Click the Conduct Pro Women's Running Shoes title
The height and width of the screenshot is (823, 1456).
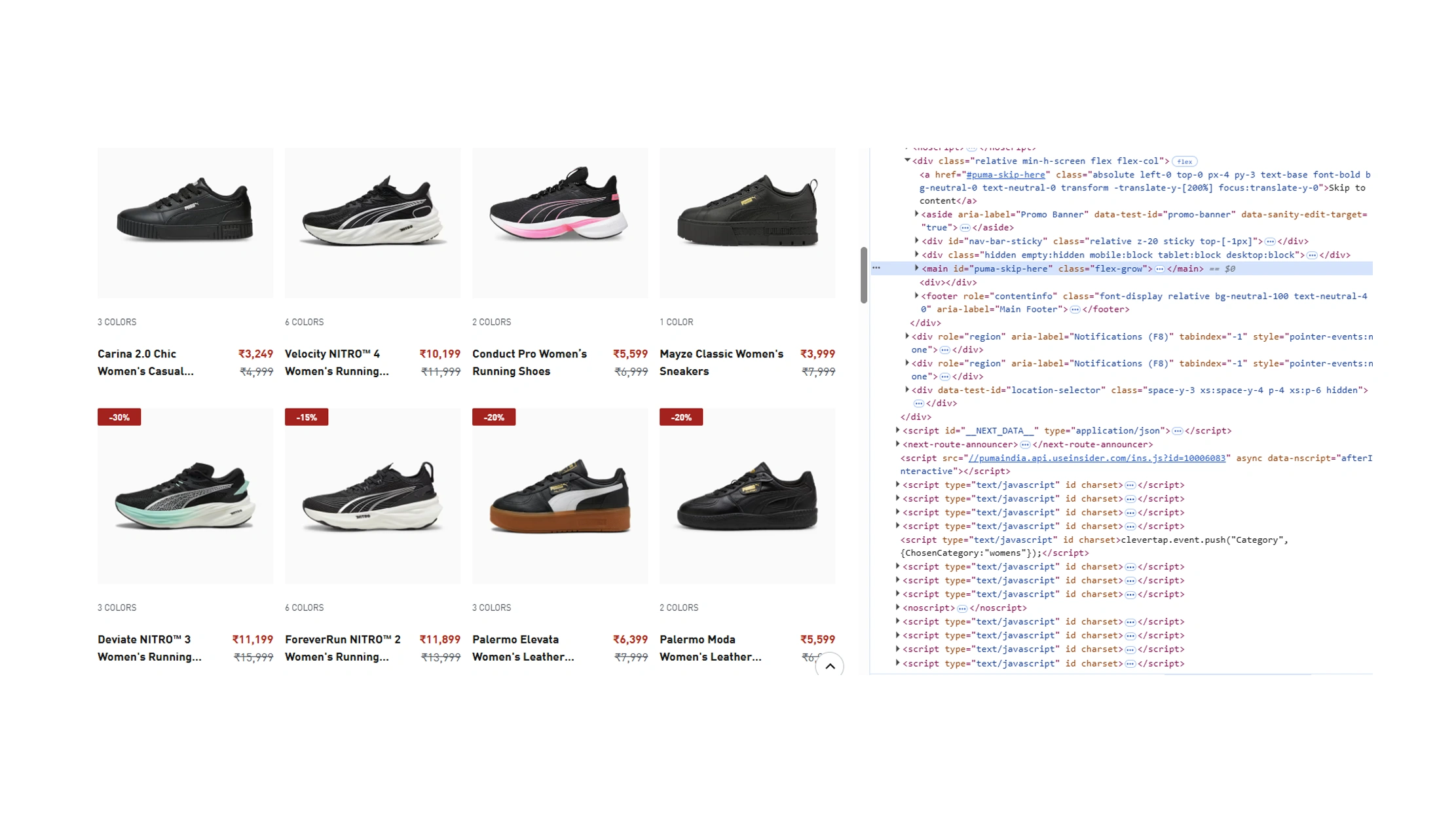tap(529, 362)
